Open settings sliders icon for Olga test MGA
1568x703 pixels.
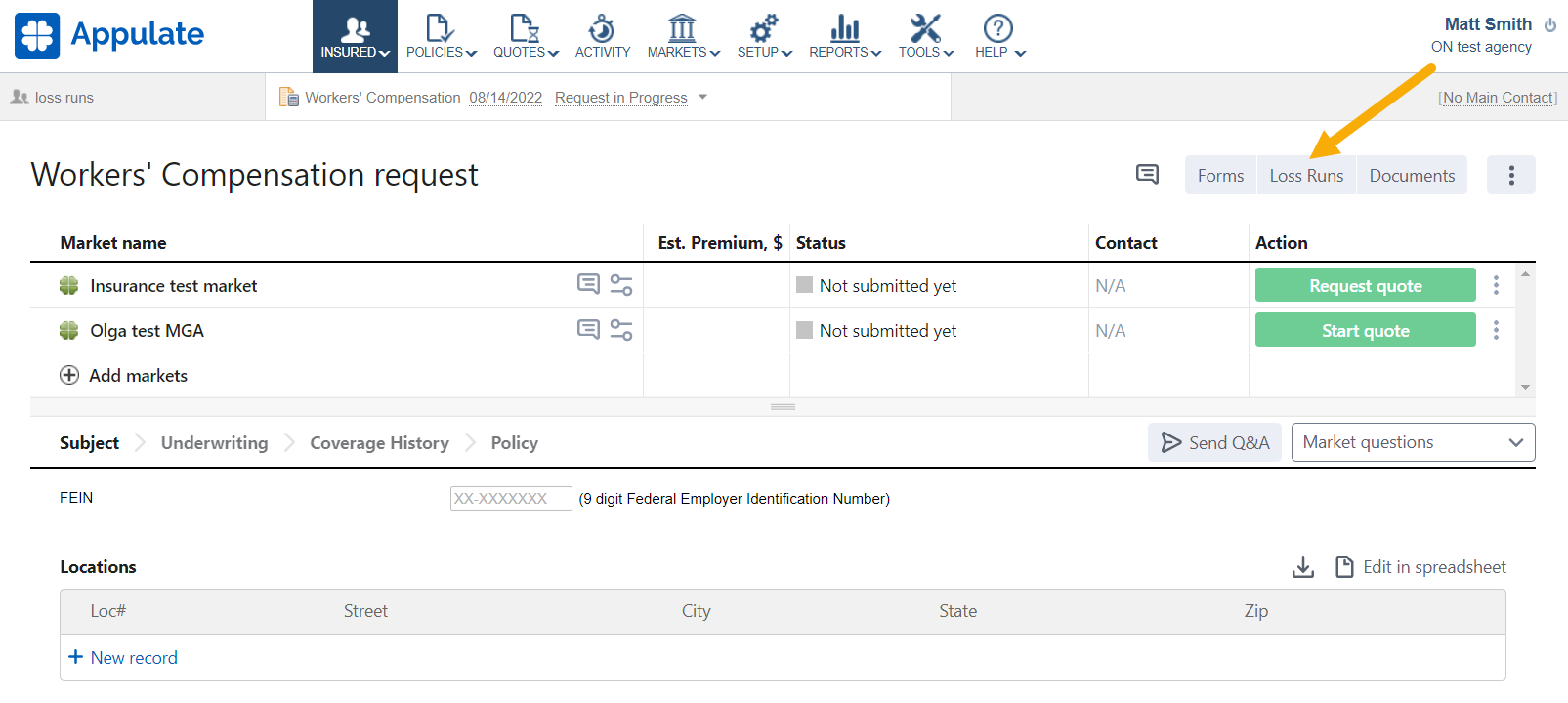pos(621,330)
